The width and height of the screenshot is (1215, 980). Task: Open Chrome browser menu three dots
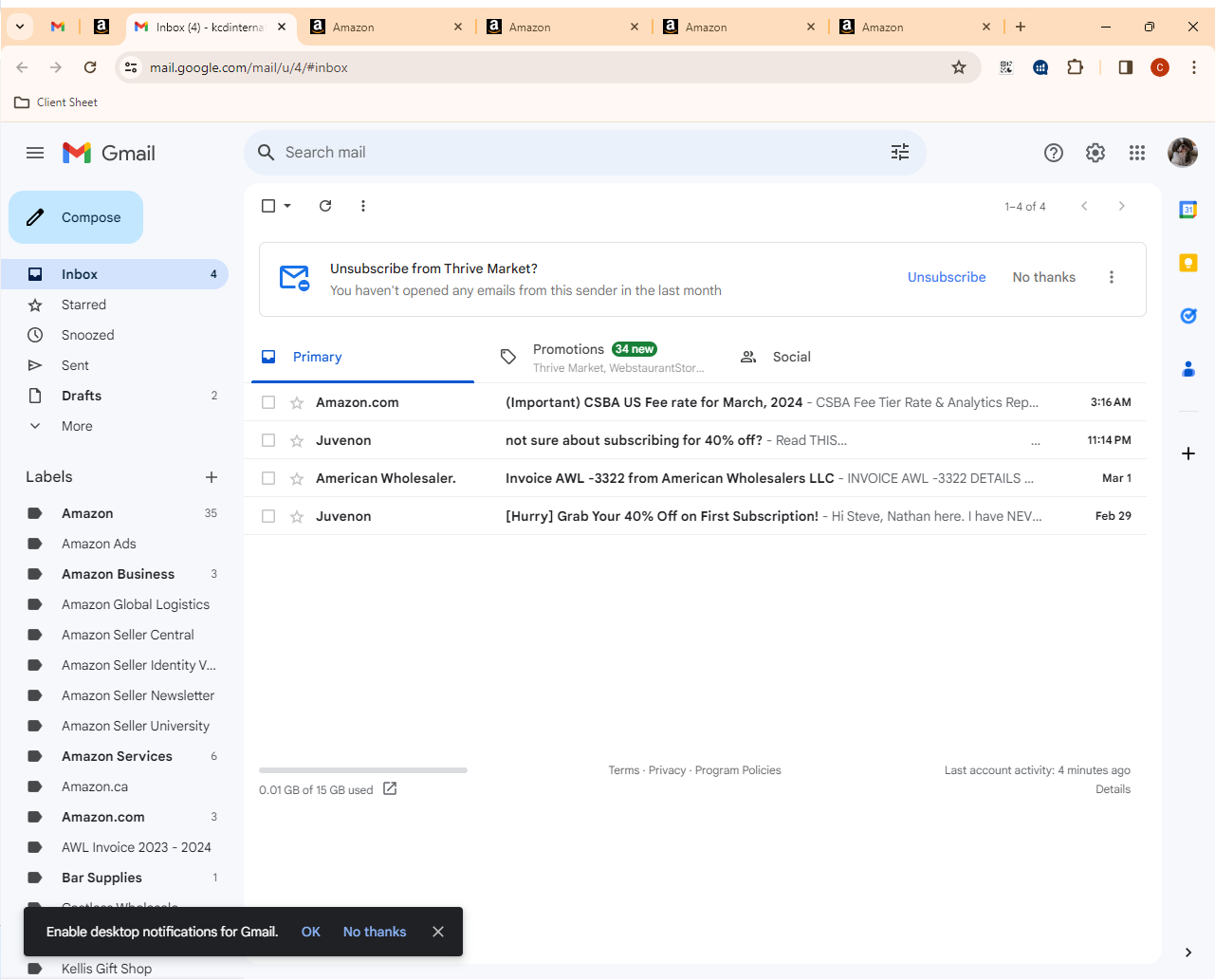(x=1194, y=67)
